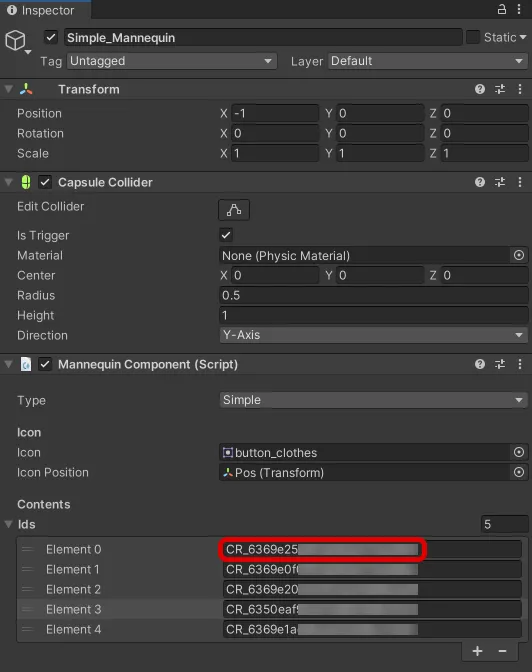Click the Edit Collider button icon

(234, 210)
